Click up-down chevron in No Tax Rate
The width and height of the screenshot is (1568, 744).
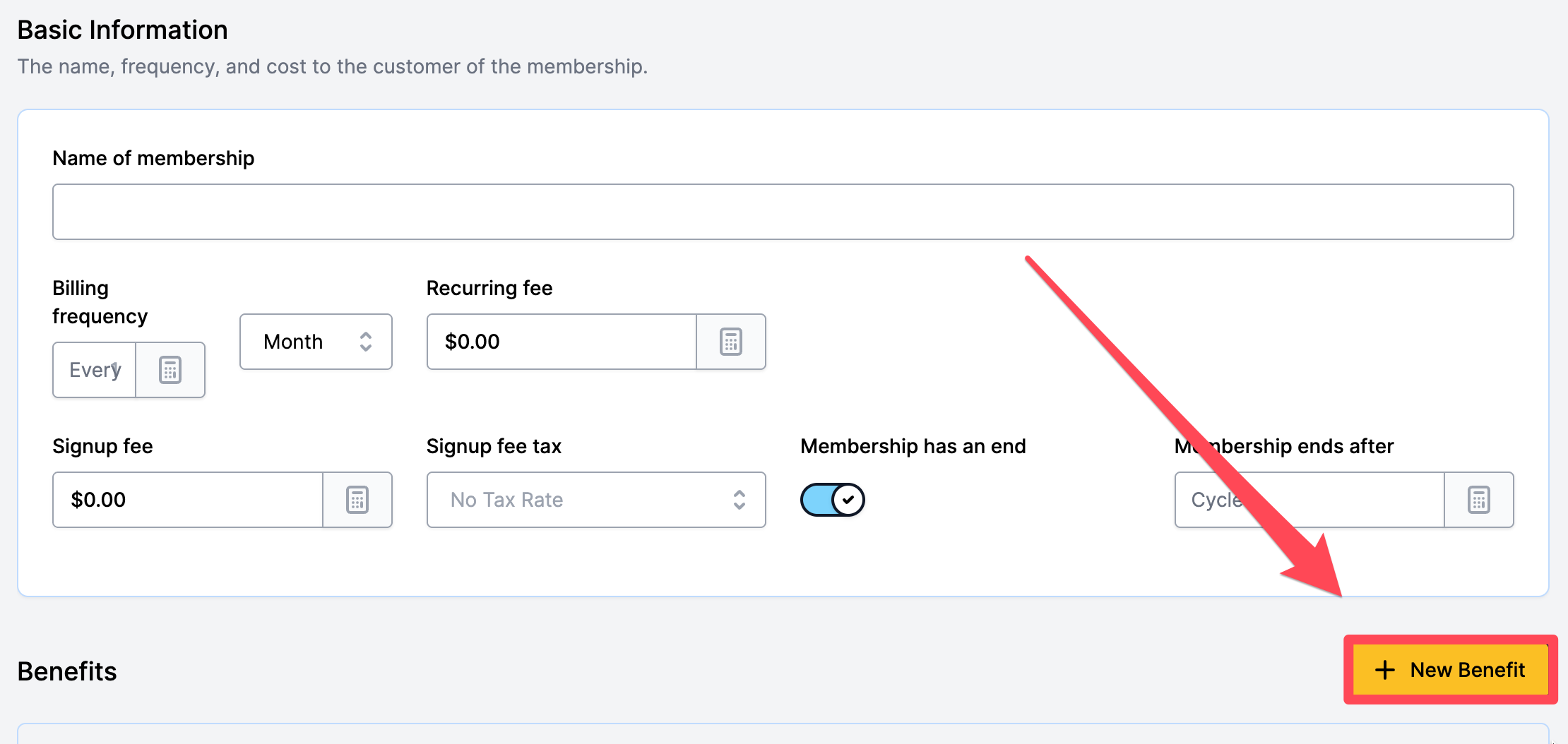point(740,500)
